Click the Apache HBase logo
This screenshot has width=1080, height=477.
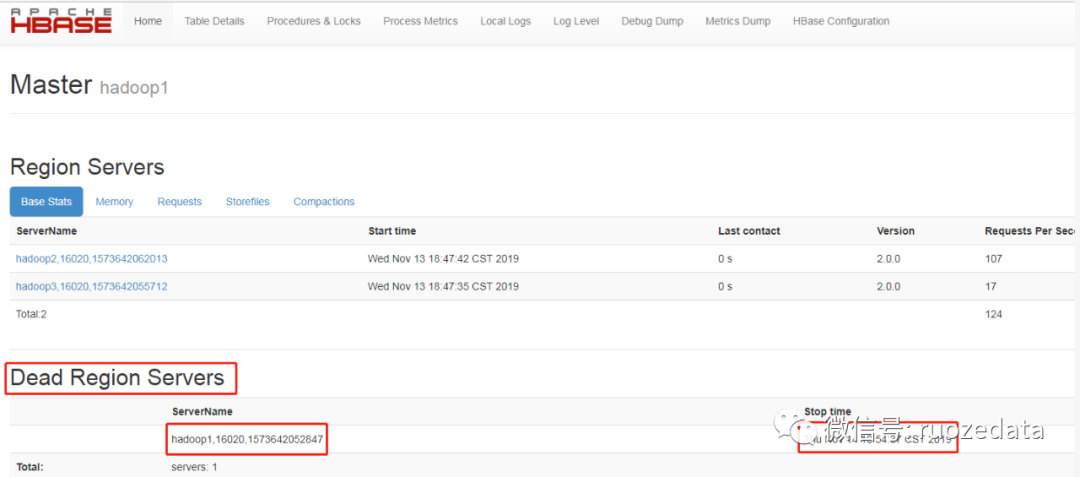coord(61,21)
